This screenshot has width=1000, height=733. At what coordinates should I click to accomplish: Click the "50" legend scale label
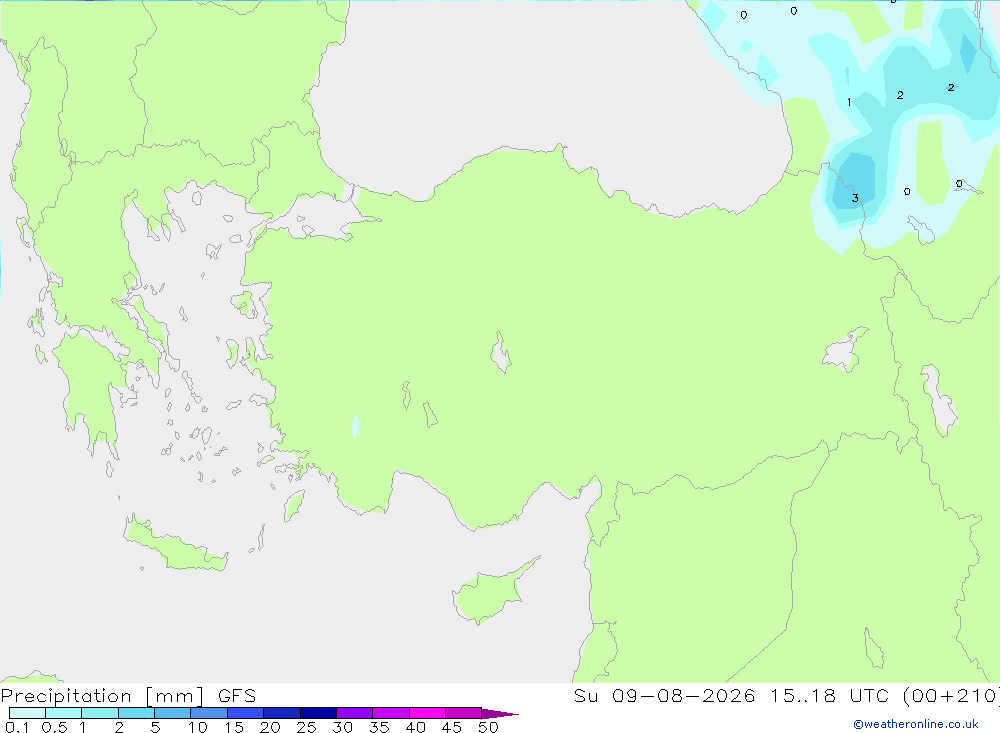[x=488, y=727]
